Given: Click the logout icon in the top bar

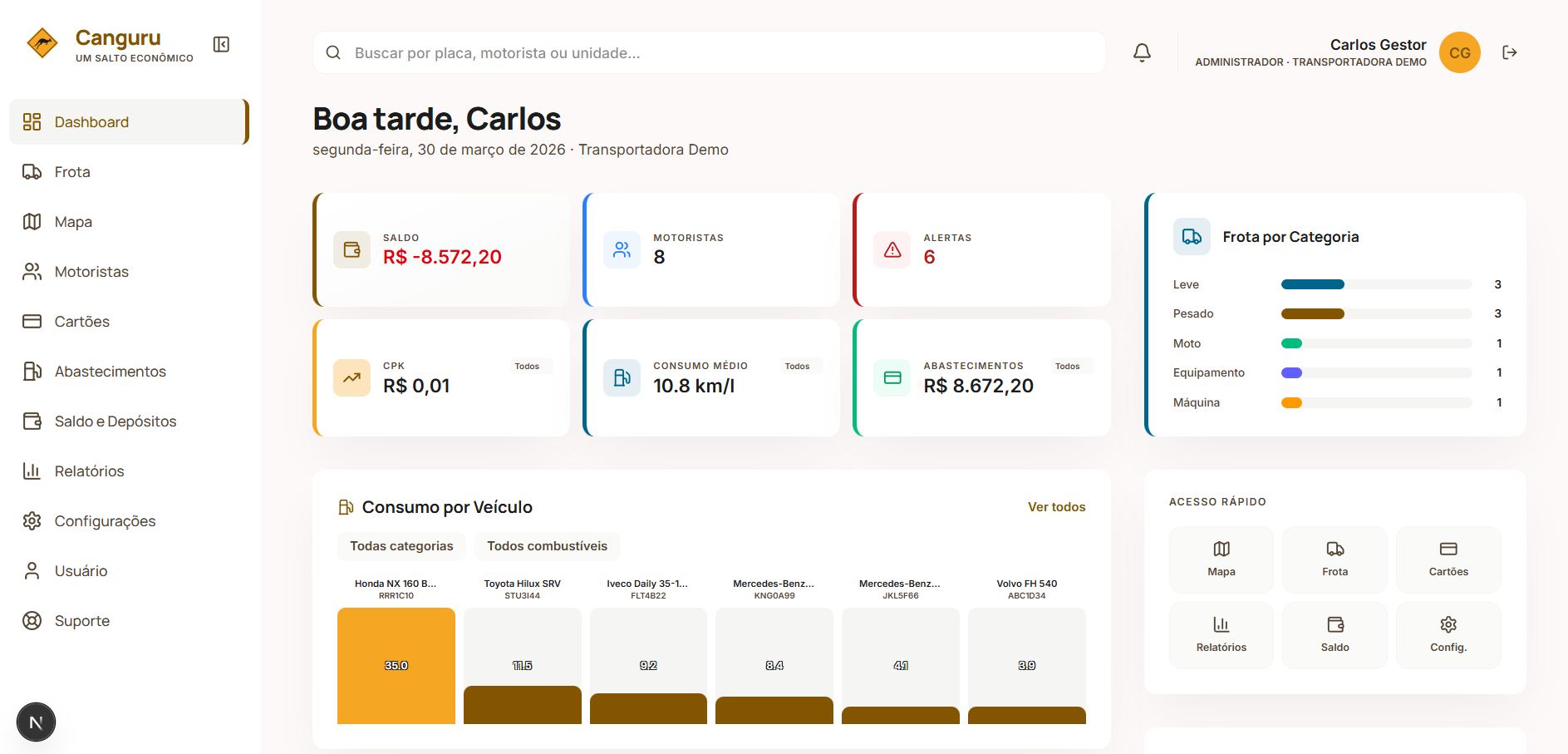Looking at the screenshot, I should 1510,52.
